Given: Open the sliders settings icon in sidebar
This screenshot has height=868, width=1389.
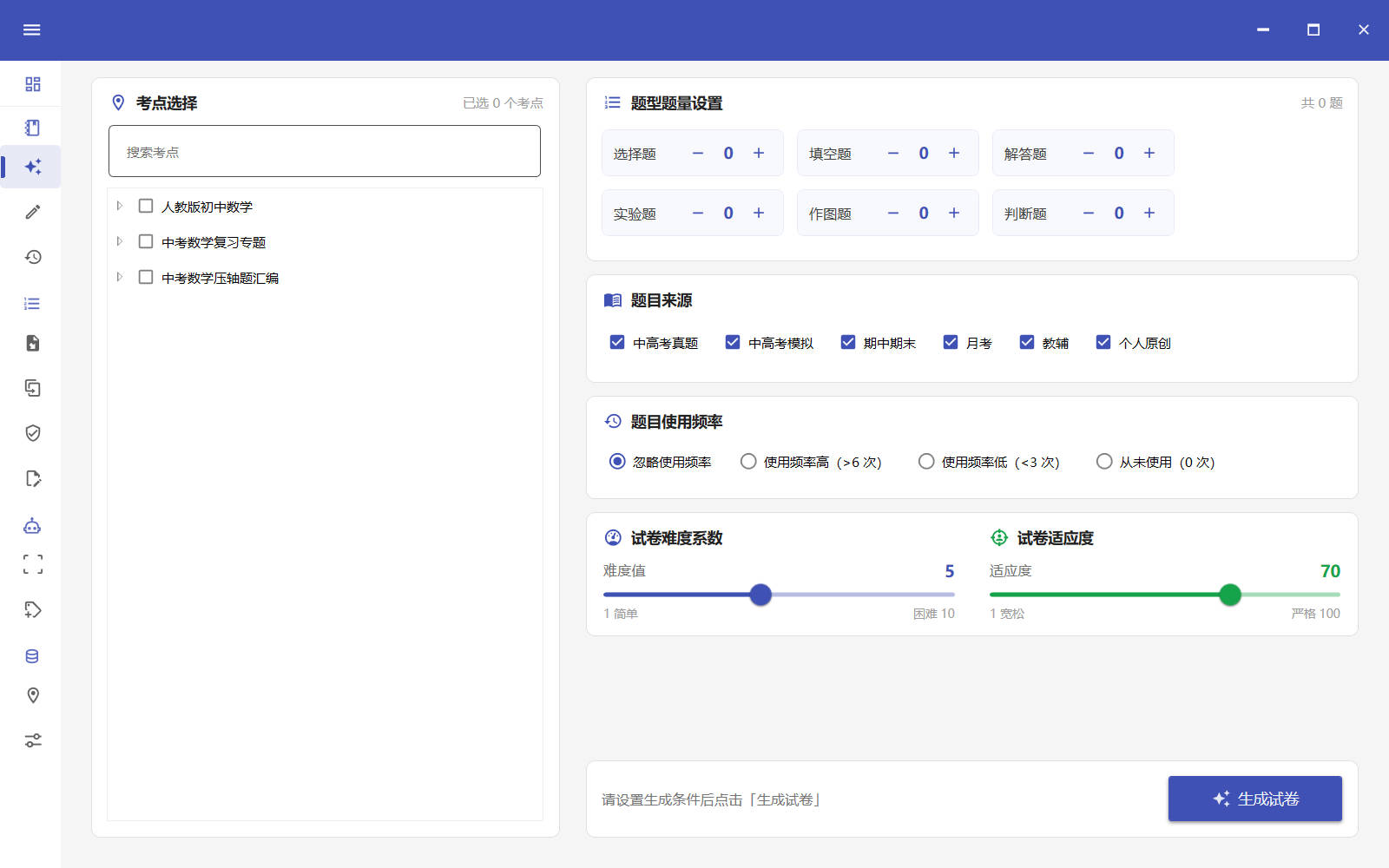Looking at the screenshot, I should click(x=33, y=740).
